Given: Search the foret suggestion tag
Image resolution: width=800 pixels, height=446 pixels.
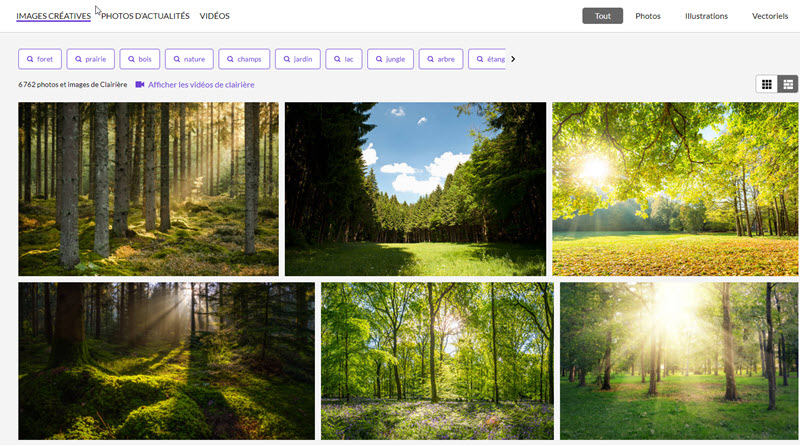Looking at the screenshot, I should coord(40,59).
